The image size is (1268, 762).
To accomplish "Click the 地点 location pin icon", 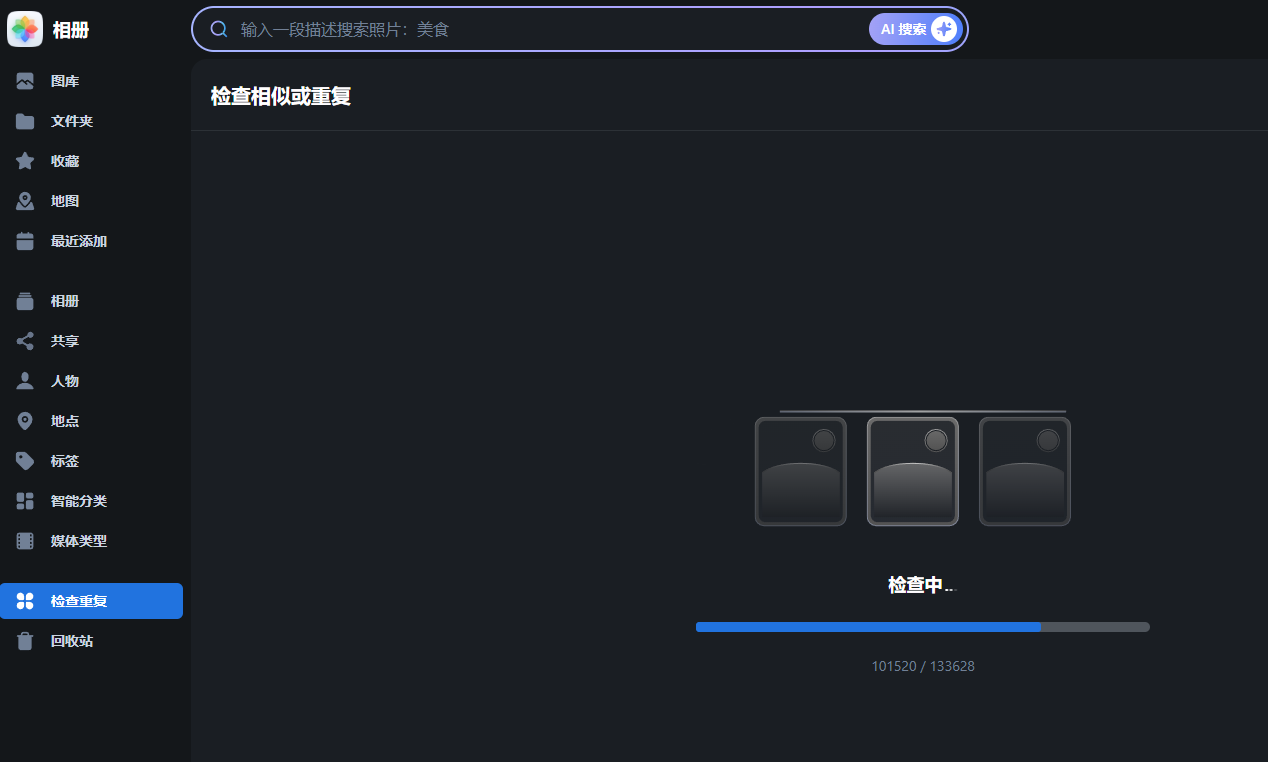I will tap(25, 421).
